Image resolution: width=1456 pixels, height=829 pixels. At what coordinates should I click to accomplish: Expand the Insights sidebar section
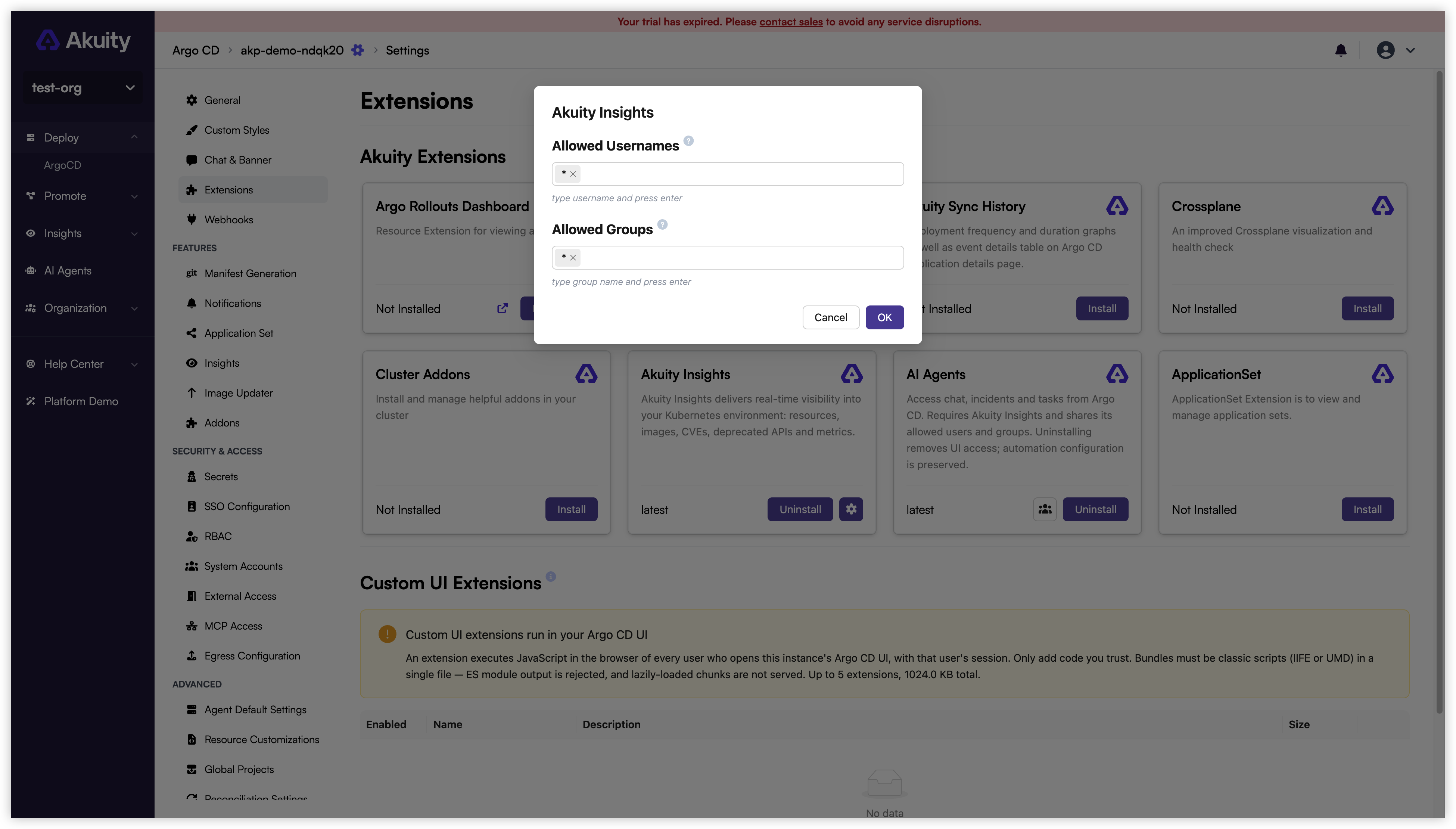(x=83, y=233)
